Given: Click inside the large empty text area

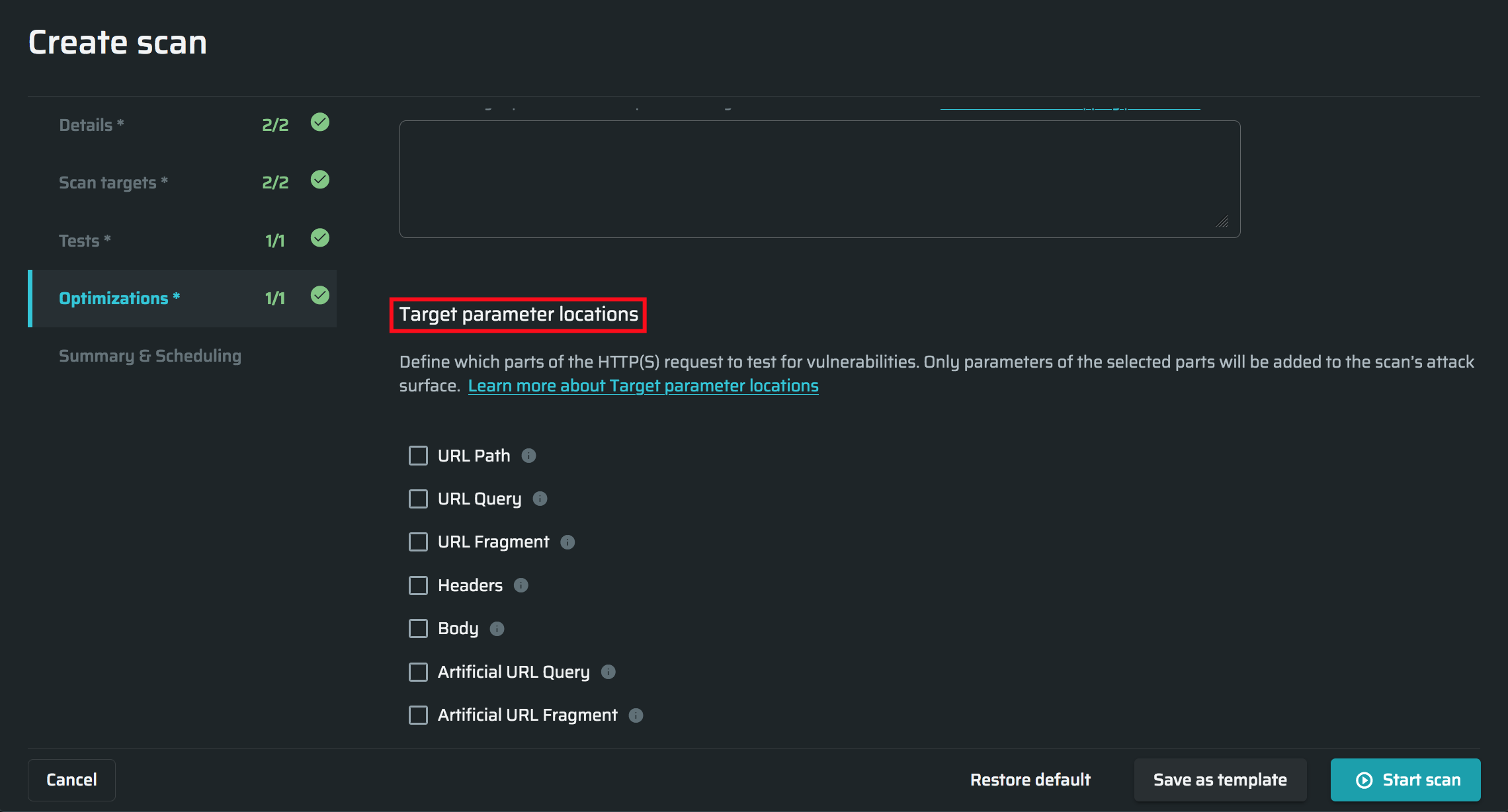Looking at the screenshot, I should 819,179.
